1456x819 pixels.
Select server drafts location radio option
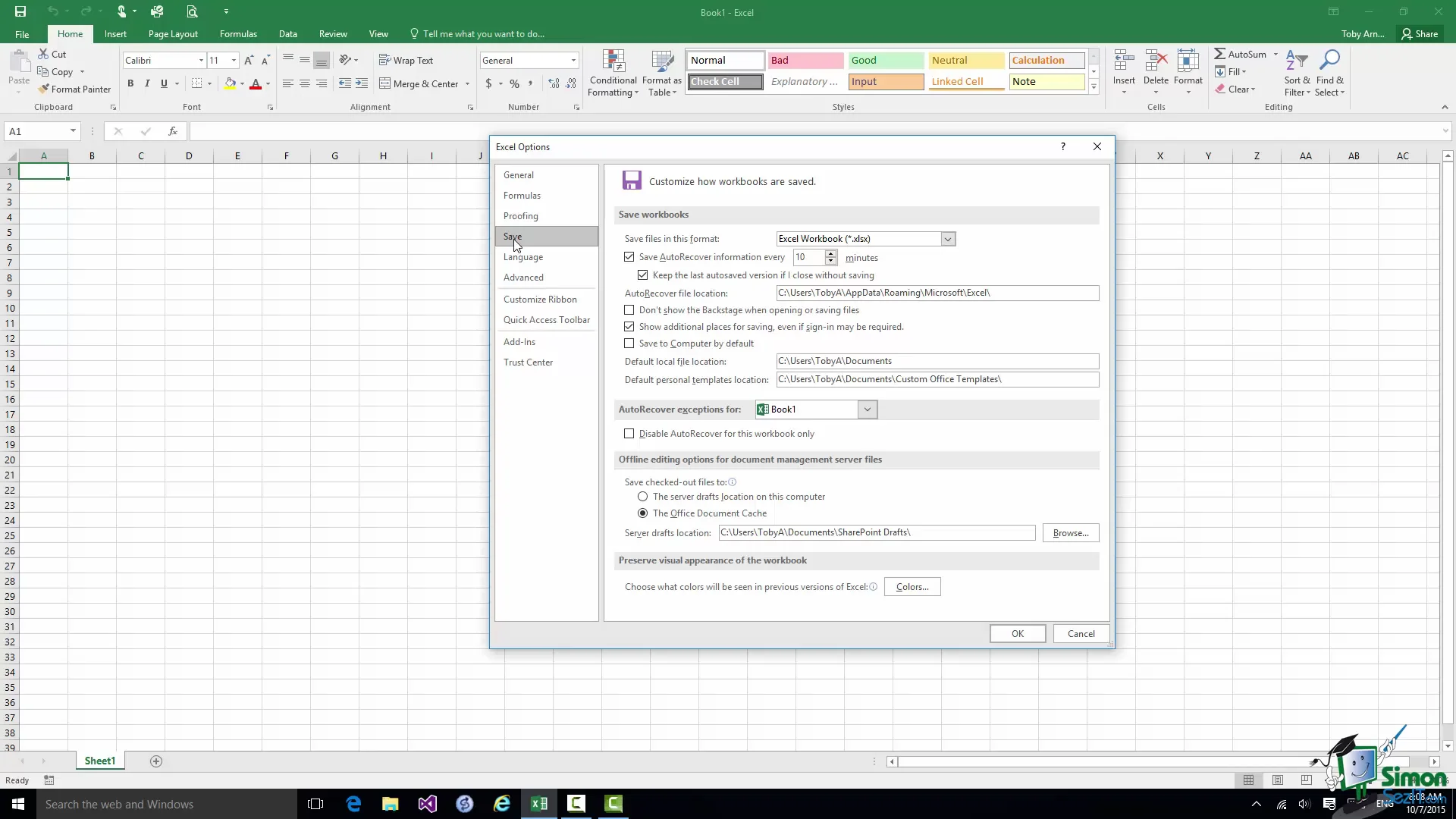point(643,497)
